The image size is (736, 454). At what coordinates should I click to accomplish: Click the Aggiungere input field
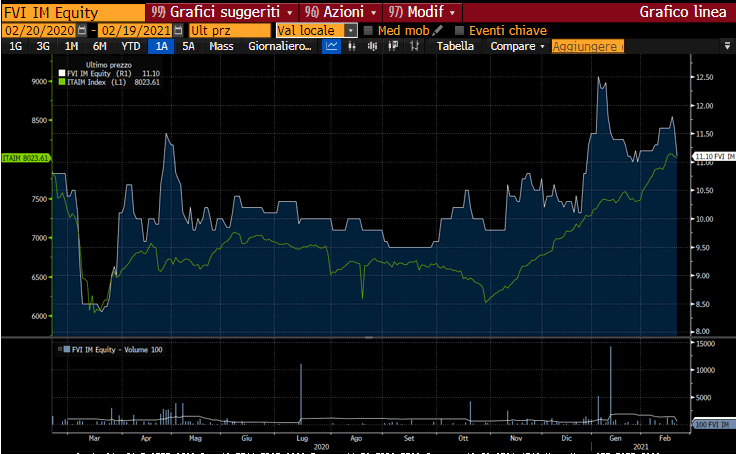pyautogui.click(x=588, y=46)
